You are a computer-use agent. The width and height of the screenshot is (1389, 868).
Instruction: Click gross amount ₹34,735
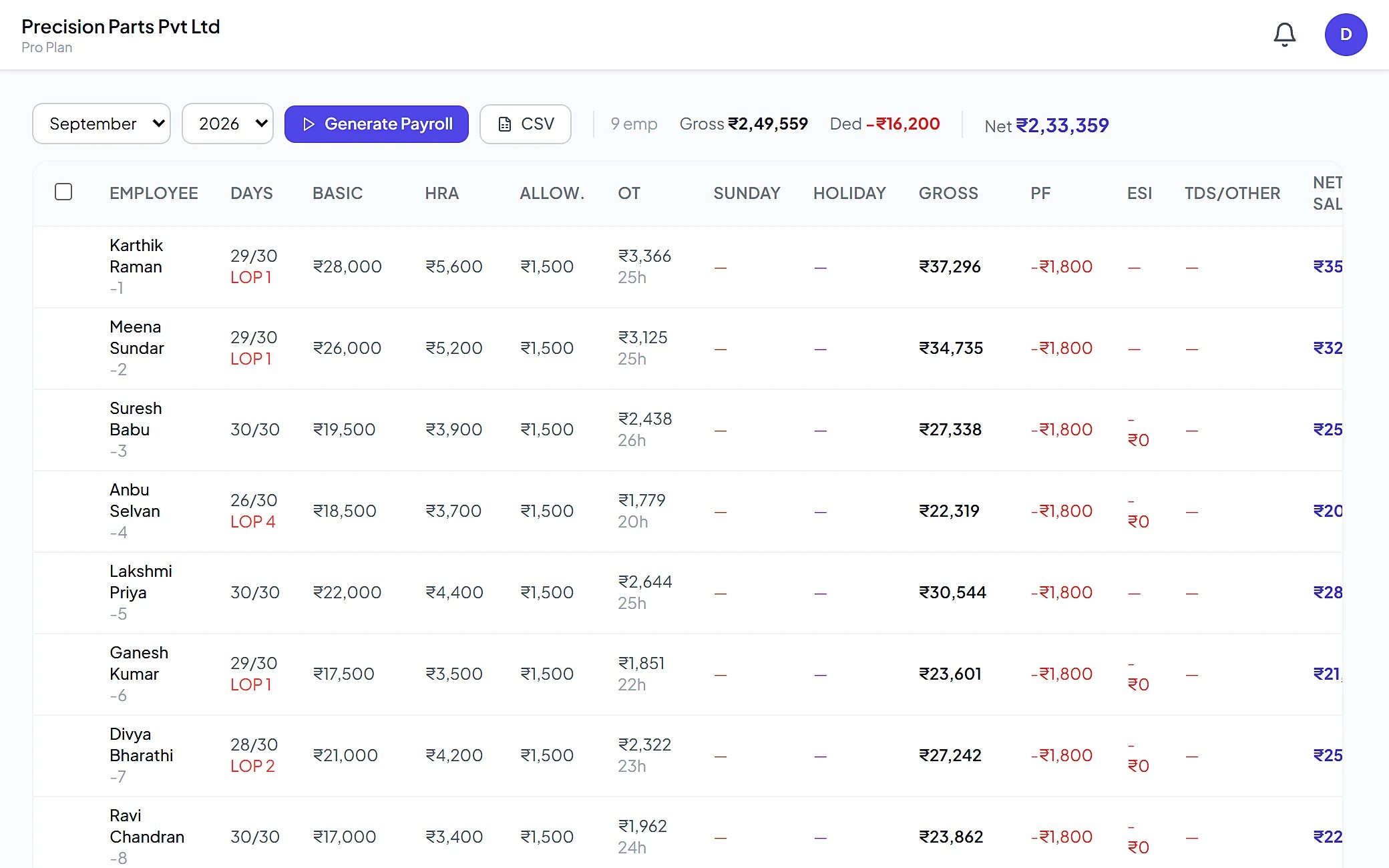pyautogui.click(x=951, y=349)
